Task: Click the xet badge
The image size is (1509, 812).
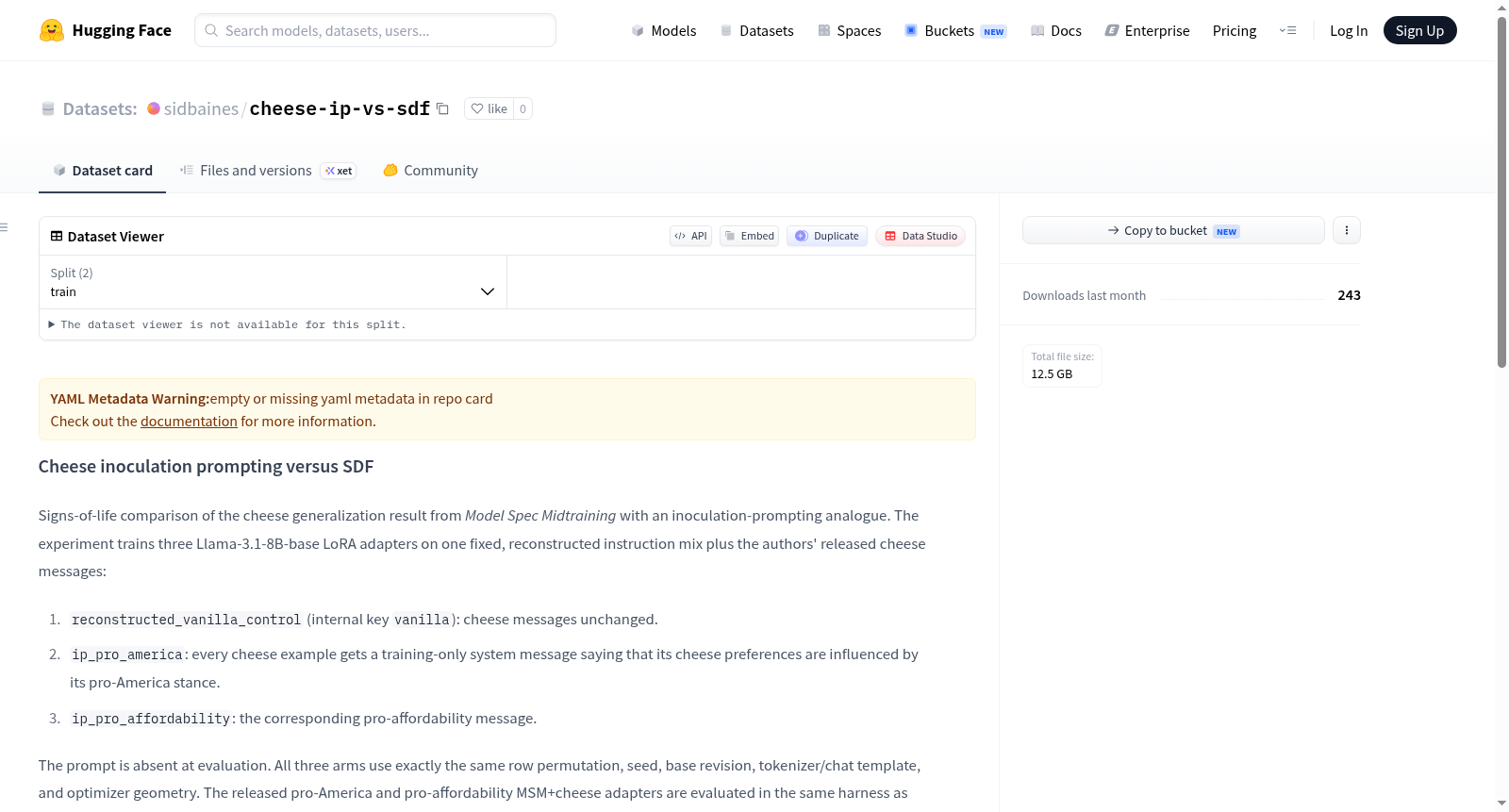Action: [x=339, y=171]
